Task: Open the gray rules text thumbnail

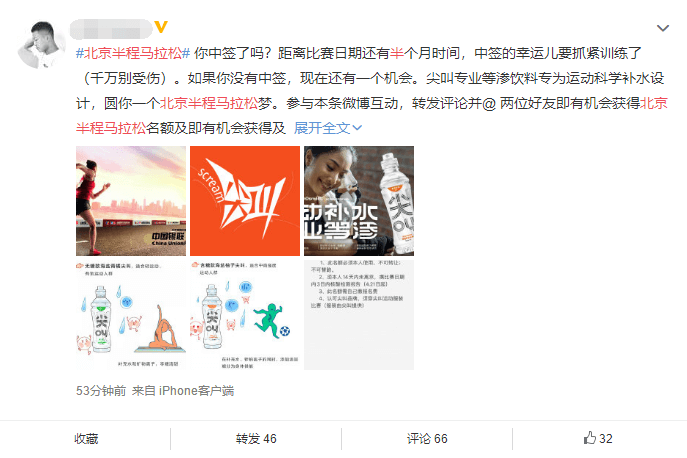Action: pos(359,315)
